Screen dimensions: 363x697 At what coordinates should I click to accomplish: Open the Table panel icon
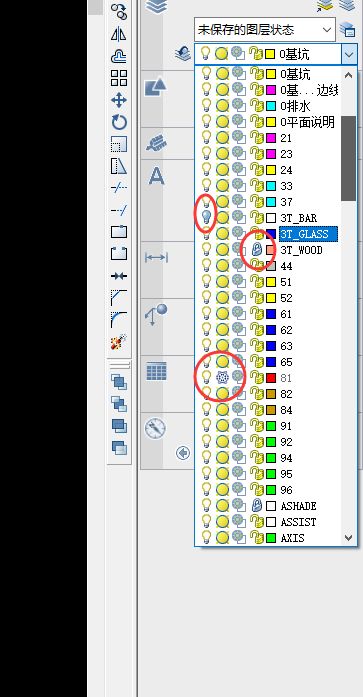156,371
